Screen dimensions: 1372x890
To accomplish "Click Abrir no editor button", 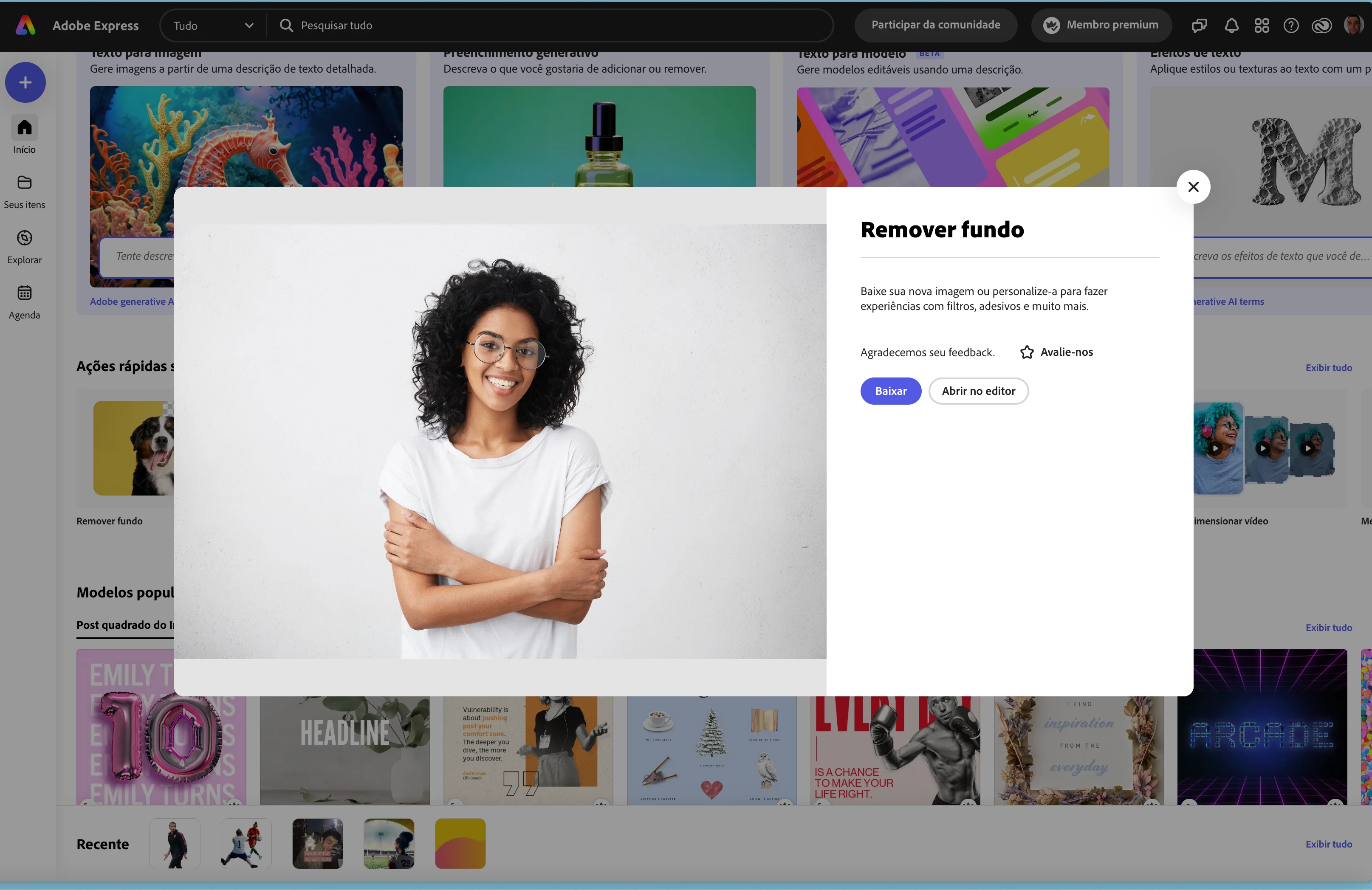I will click(978, 391).
